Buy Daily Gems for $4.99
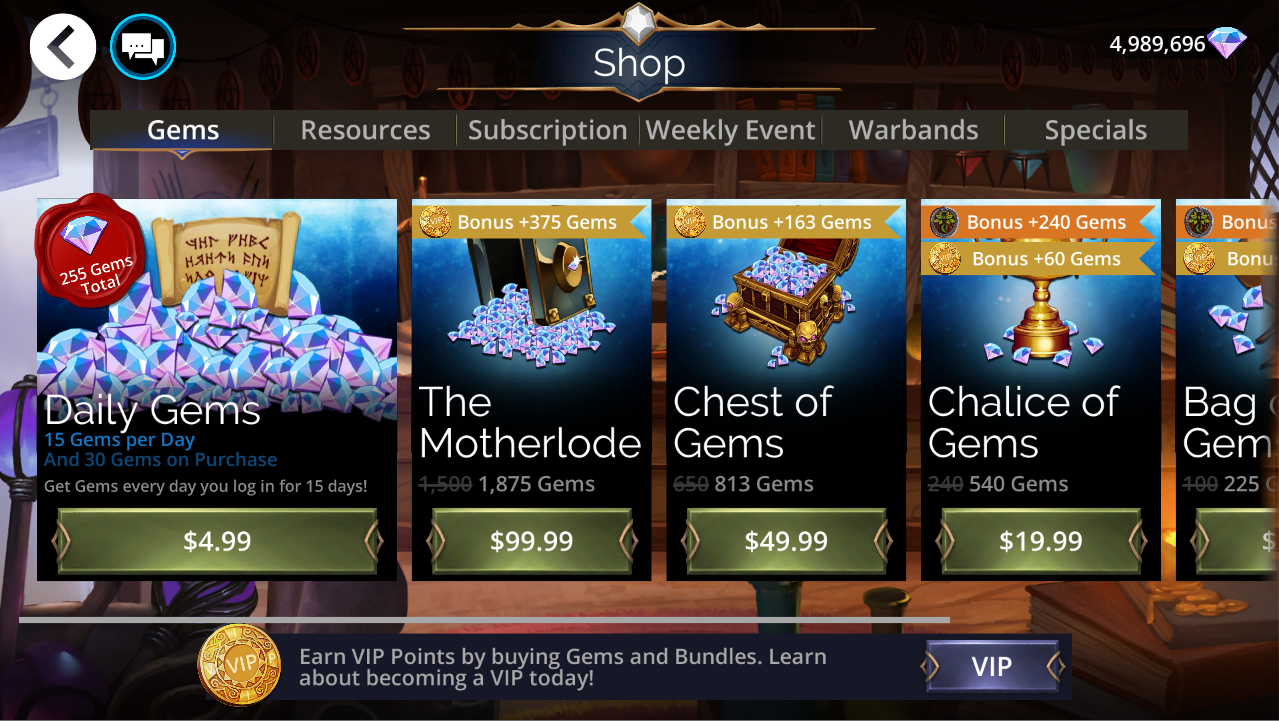Image resolution: width=1279 pixels, height=721 pixels. click(217, 541)
